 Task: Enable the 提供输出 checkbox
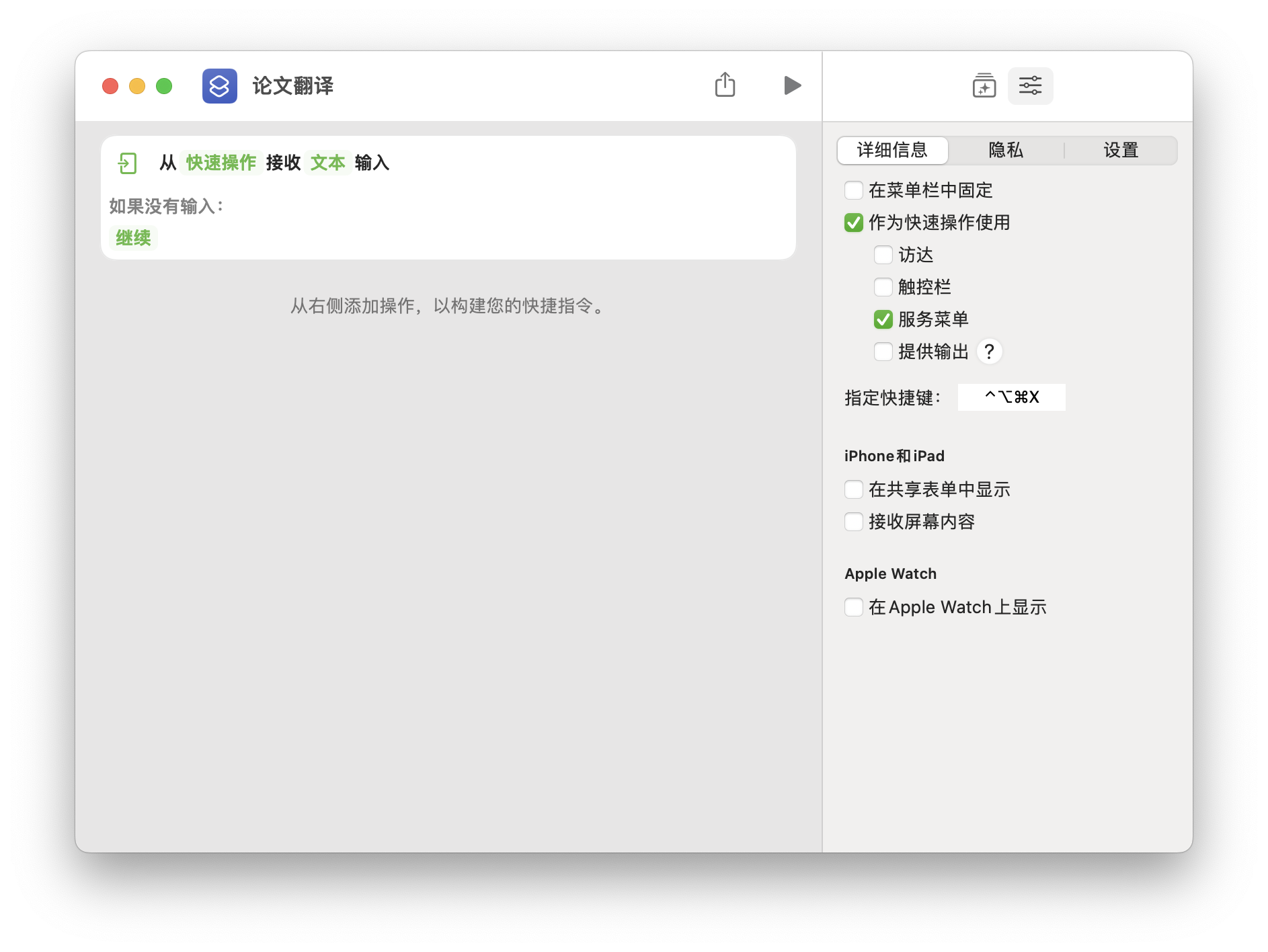883,352
